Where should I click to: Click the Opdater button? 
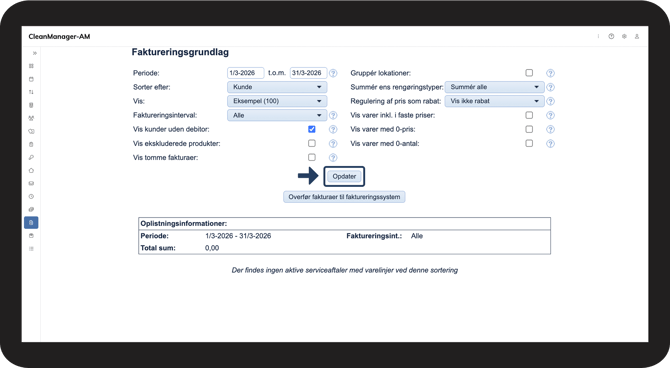pos(344,176)
